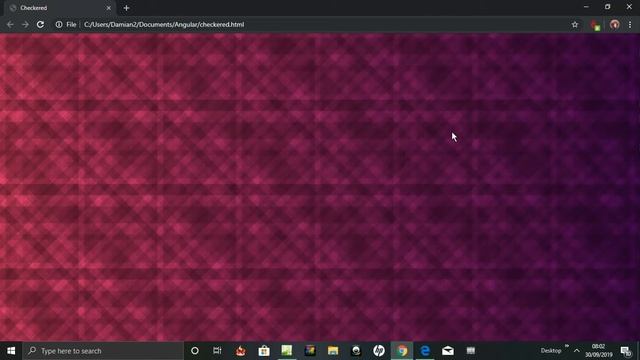Click the Desktop toolbar label
Viewport: 640px width, 360px height.
point(551,351)
